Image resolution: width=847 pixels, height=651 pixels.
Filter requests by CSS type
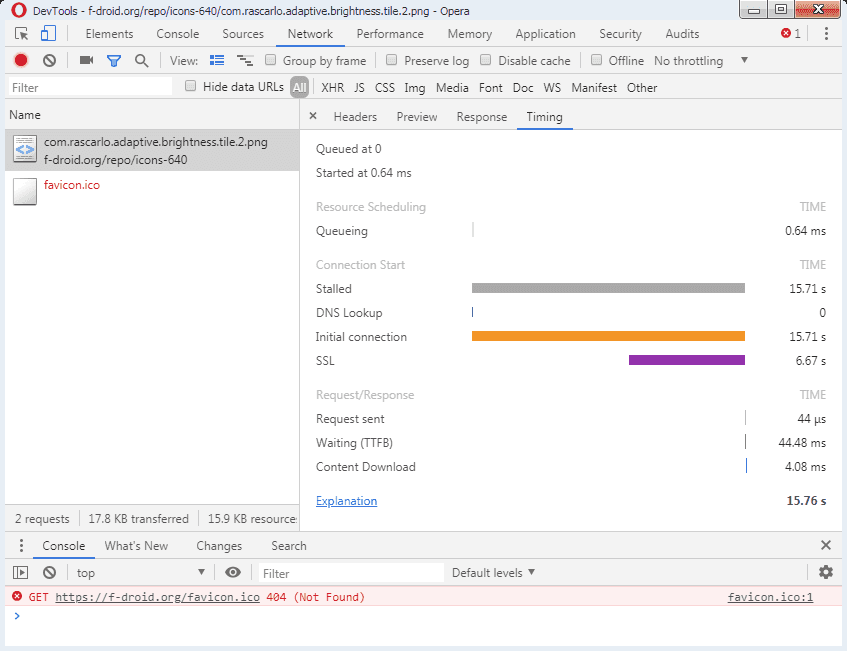385,88
